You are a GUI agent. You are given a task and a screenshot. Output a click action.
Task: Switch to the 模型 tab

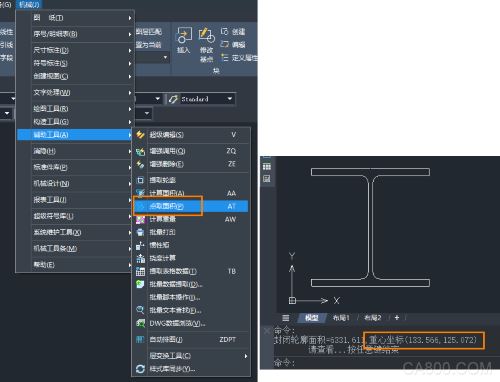point(311,318)
